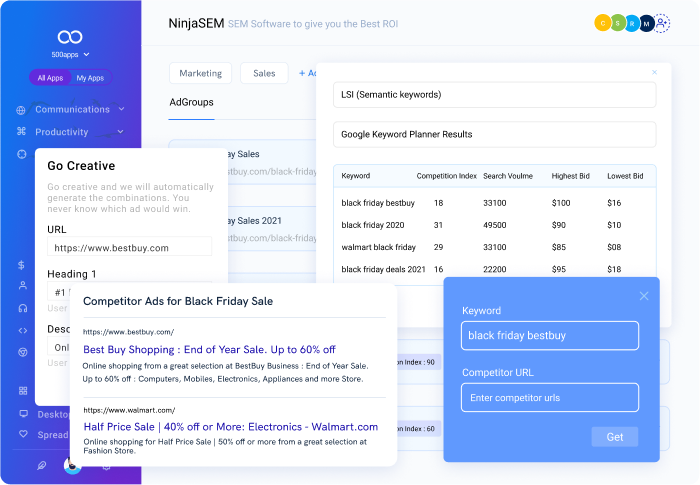Click the feather icon at sidebar bottom
700x485 pixels.
42,466
